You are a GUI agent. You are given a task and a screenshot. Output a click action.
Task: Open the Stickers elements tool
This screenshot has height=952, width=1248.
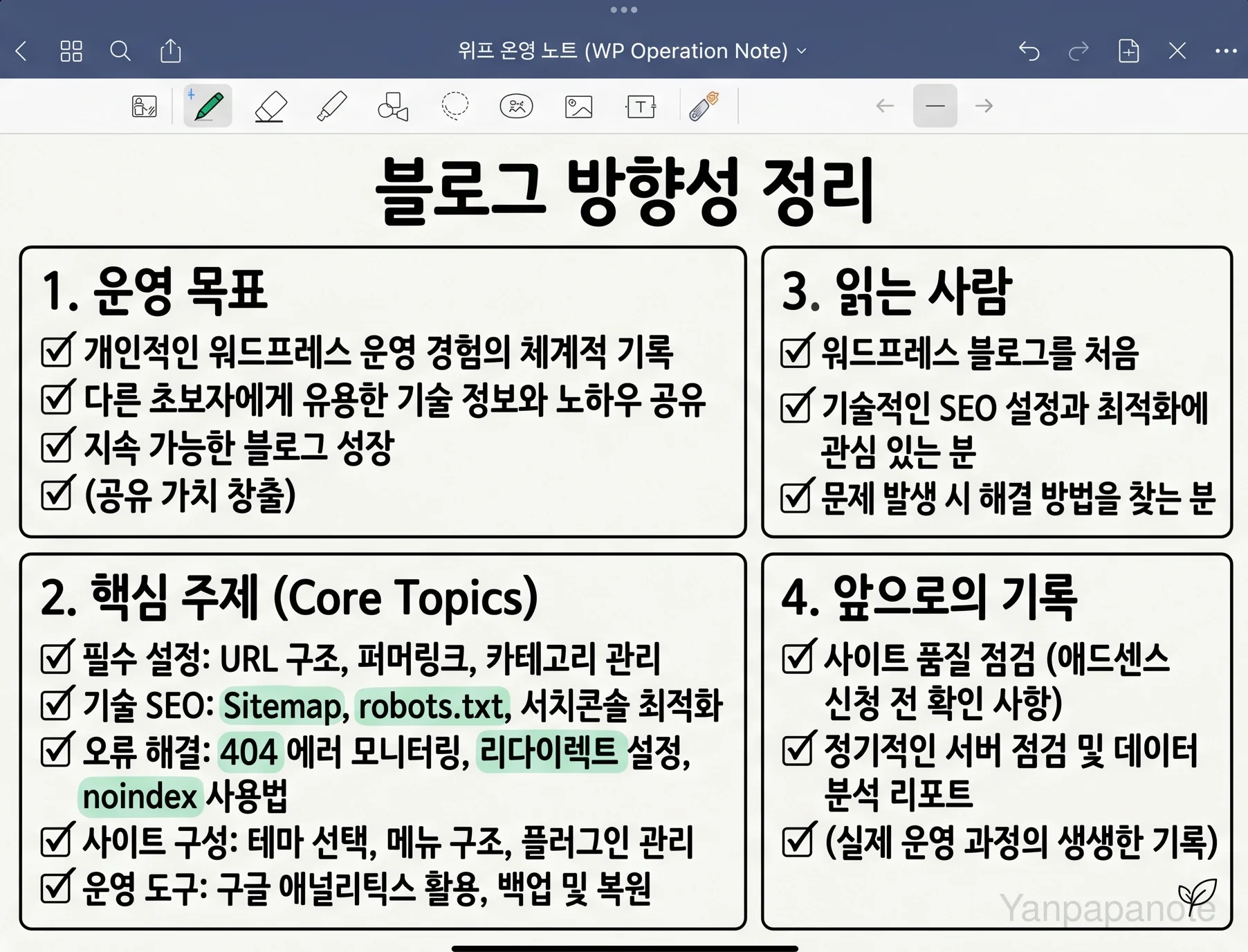[516, 107]
